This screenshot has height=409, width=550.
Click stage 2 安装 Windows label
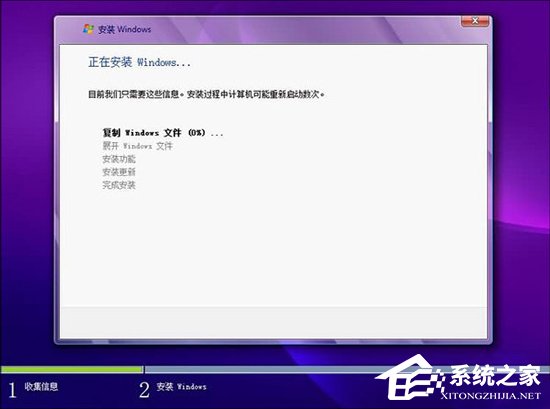pos(181,387)
